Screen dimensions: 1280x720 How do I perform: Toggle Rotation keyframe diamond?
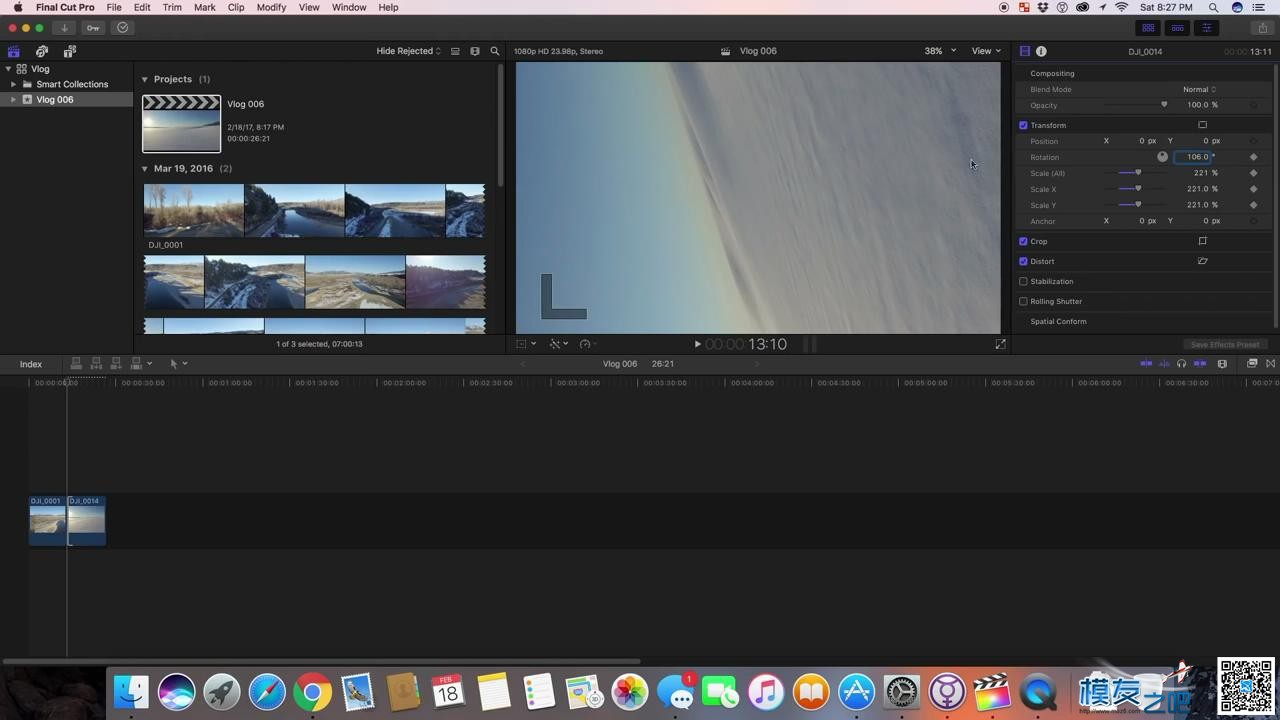pyautogui.click(x=1253, y=157)
